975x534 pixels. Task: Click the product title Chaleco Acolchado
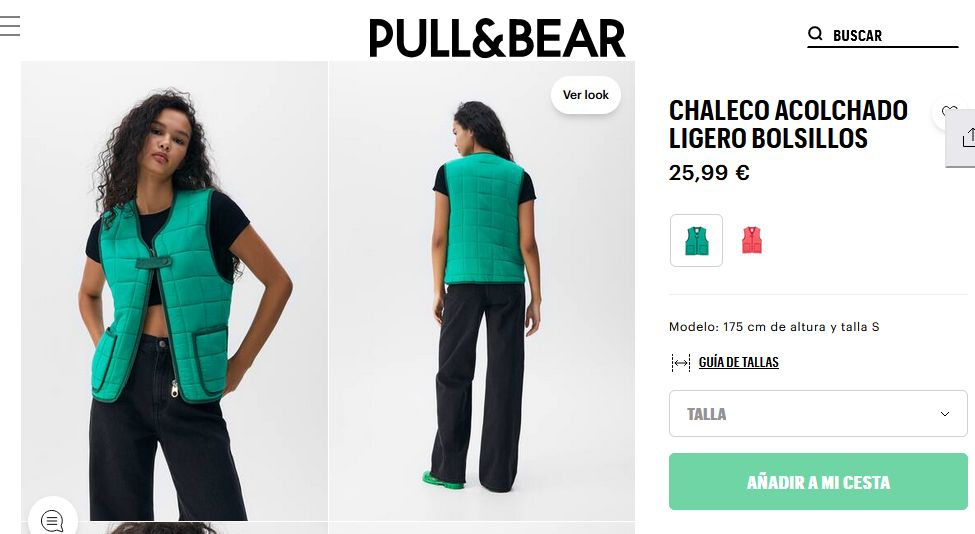[788, 124]
